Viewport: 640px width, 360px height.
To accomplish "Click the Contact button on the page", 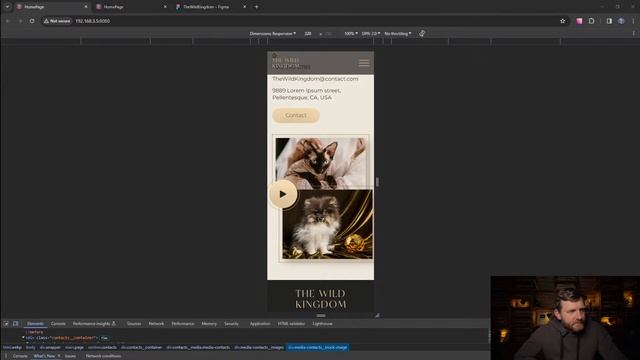I will tap(296, 116).
